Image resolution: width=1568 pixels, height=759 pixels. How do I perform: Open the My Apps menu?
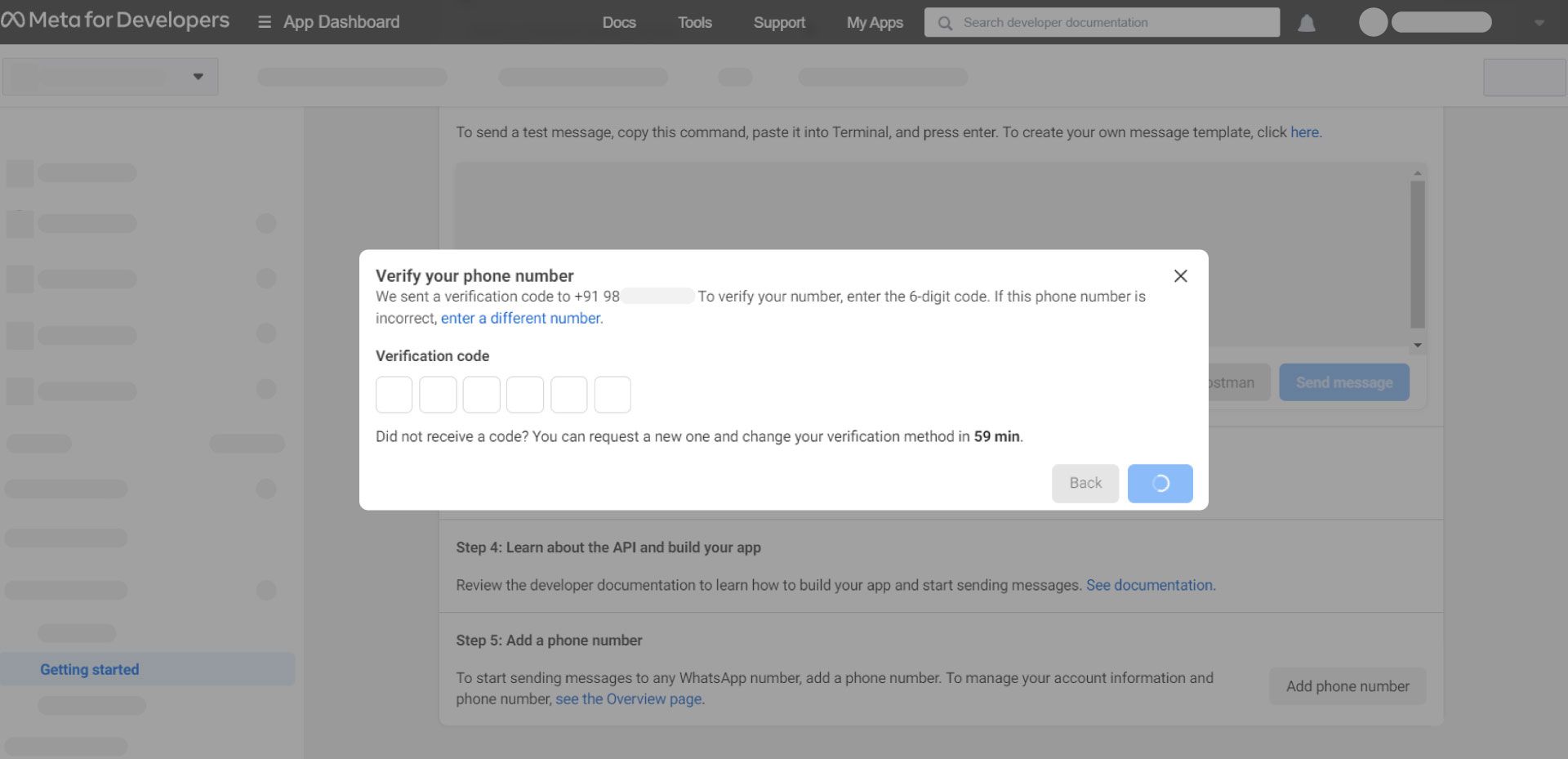875,23
